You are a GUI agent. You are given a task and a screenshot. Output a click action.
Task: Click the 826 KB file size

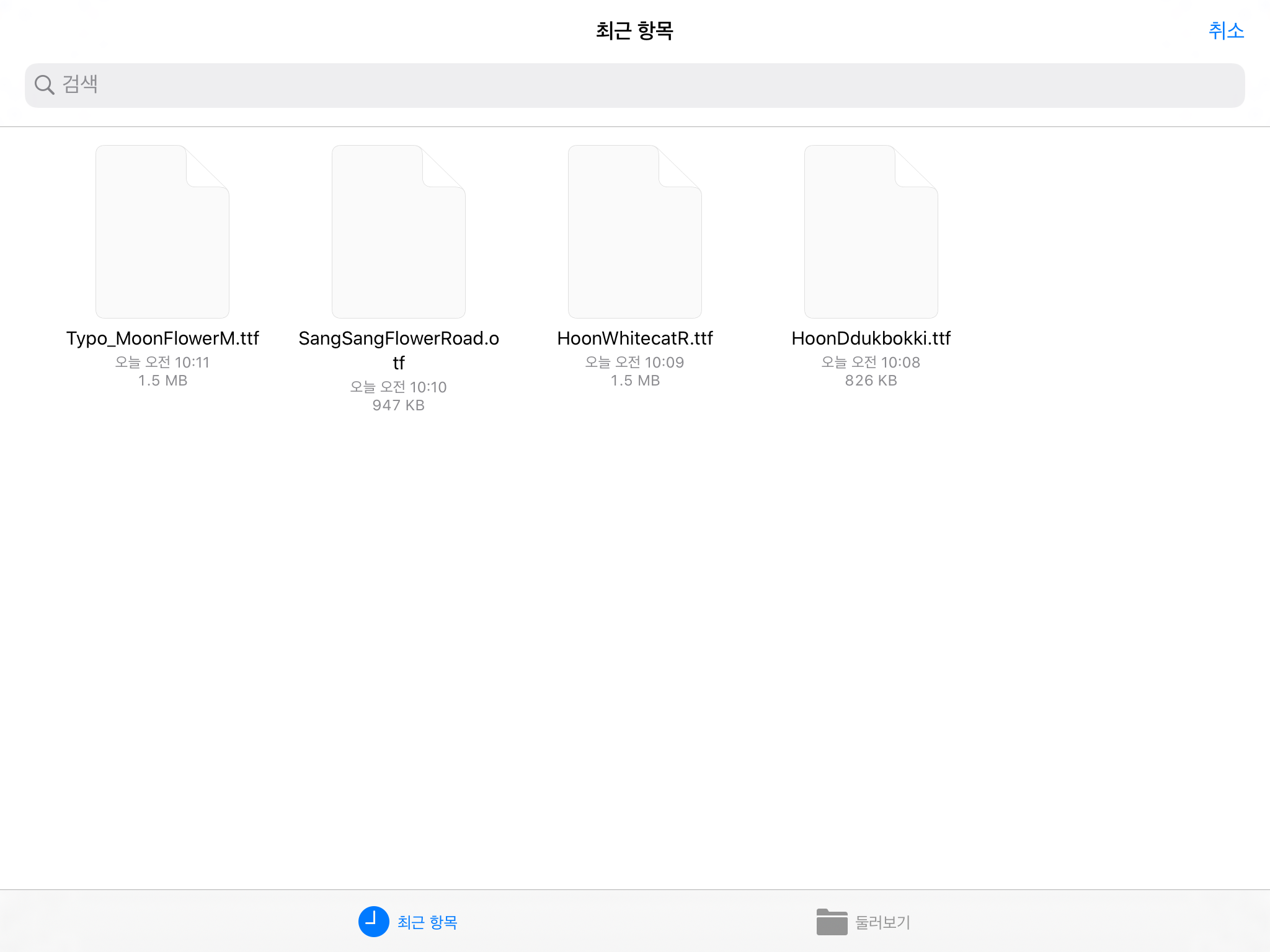[871, 381]
